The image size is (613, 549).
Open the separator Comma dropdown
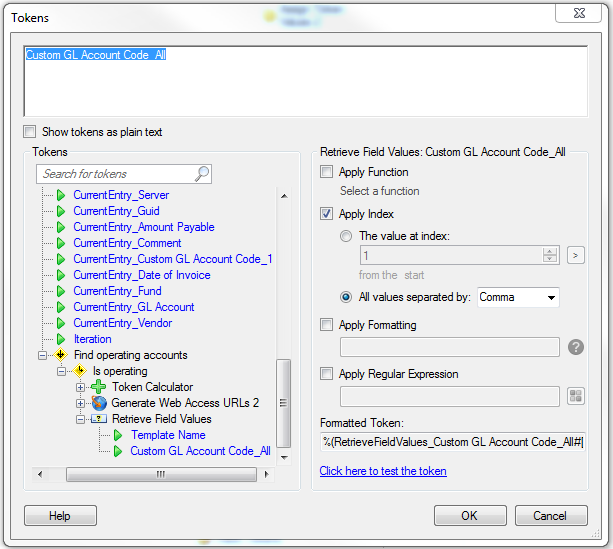tap(518, 297)
